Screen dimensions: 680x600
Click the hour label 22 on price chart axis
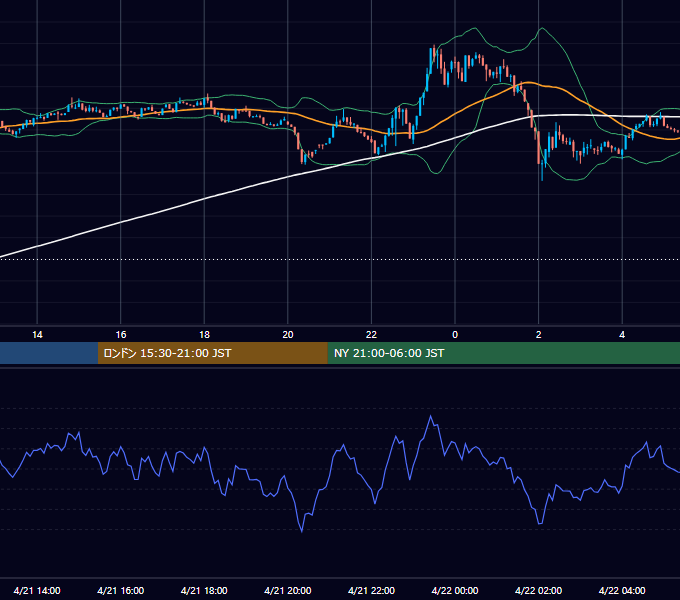coord(371,335)
